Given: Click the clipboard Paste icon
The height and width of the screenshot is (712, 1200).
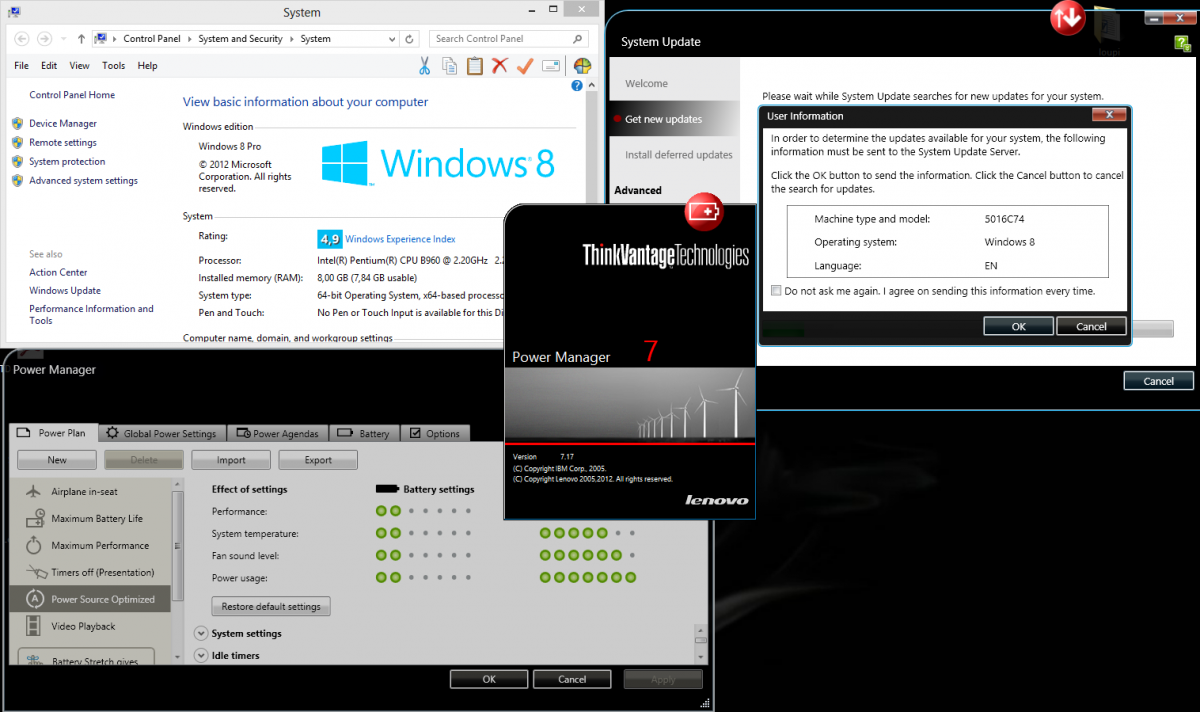Looking at the screenshot, I should [x=475, y=66].
